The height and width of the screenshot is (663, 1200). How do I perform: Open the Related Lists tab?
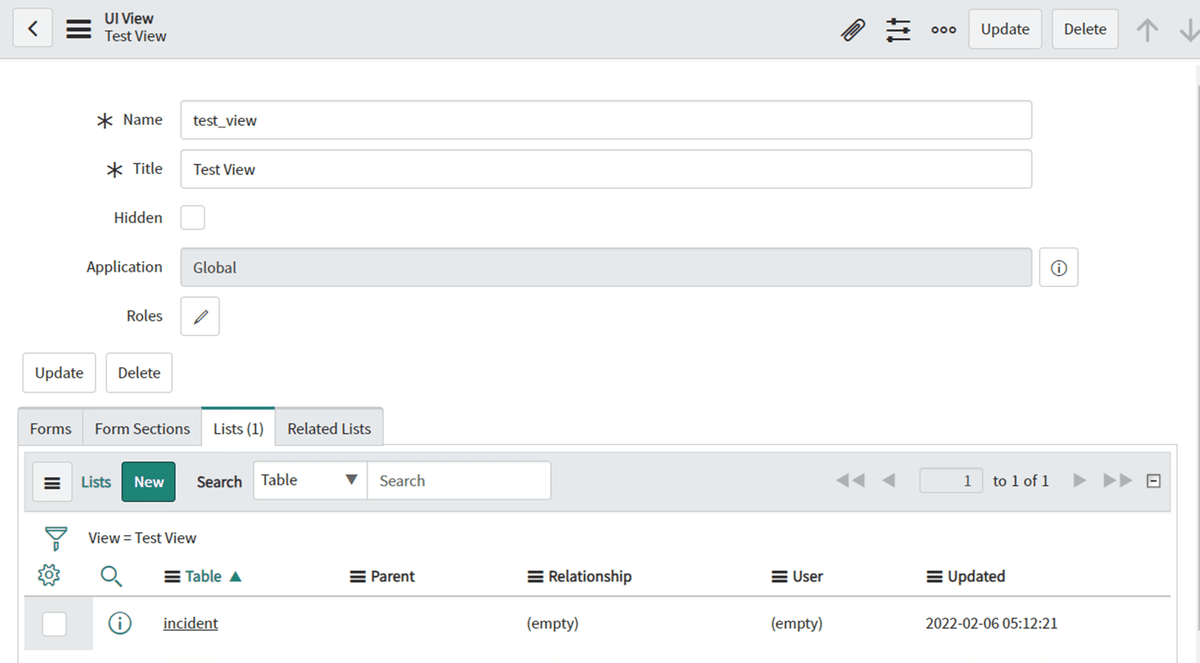click(329, 427)
